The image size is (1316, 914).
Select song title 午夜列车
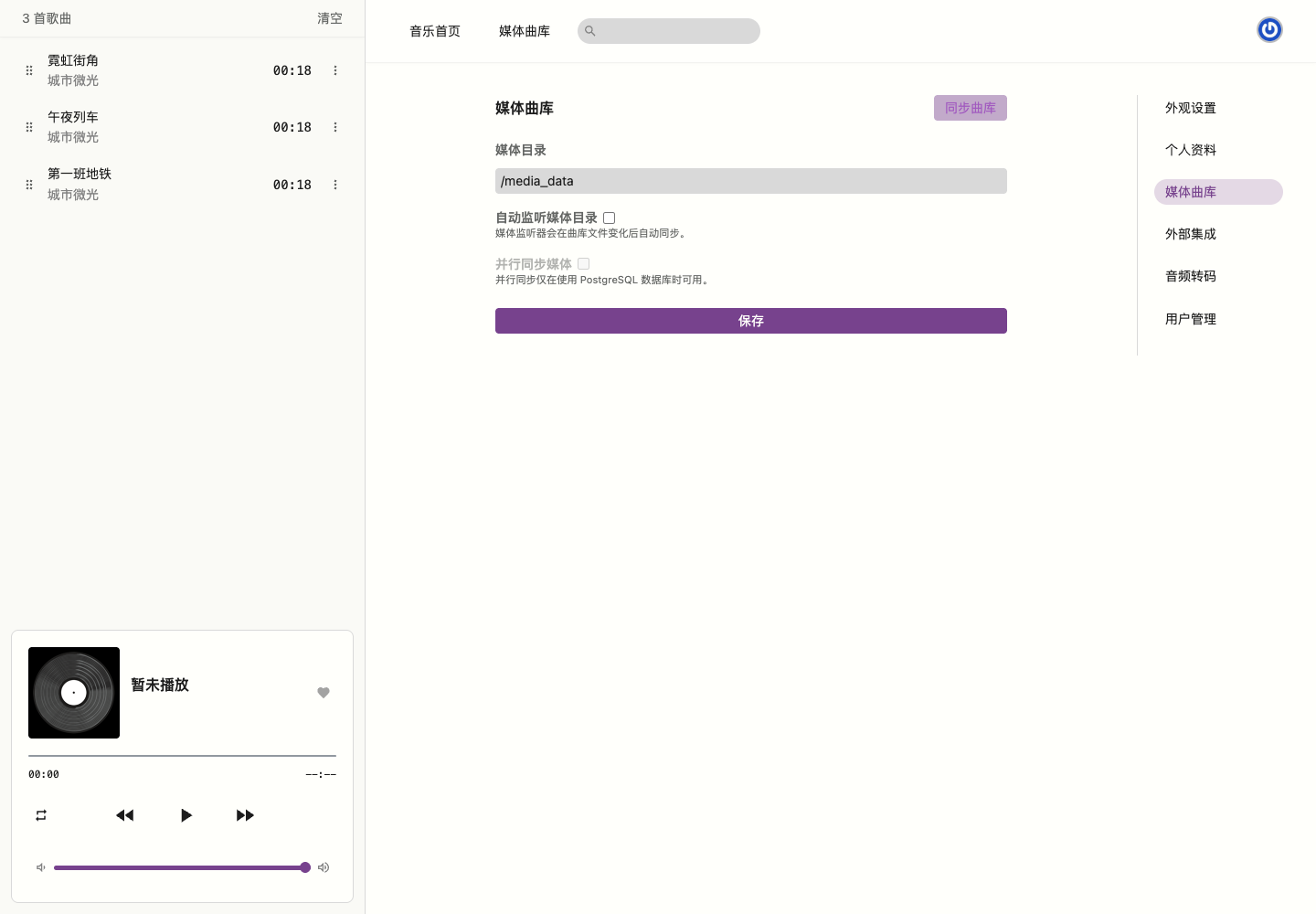[x=73, y=117]
